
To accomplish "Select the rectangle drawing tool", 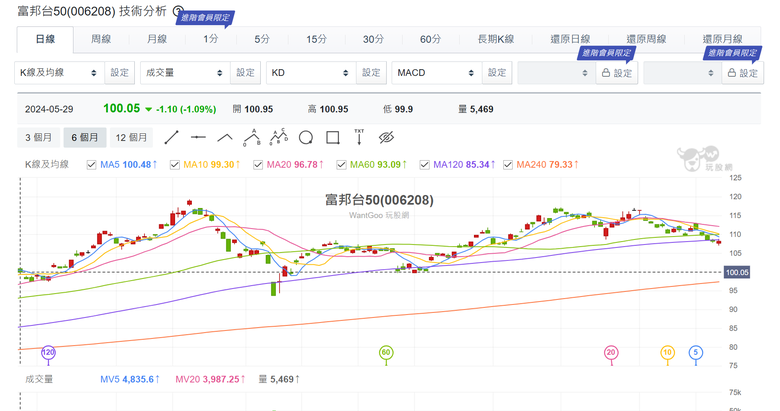I will tap(333, 137).
